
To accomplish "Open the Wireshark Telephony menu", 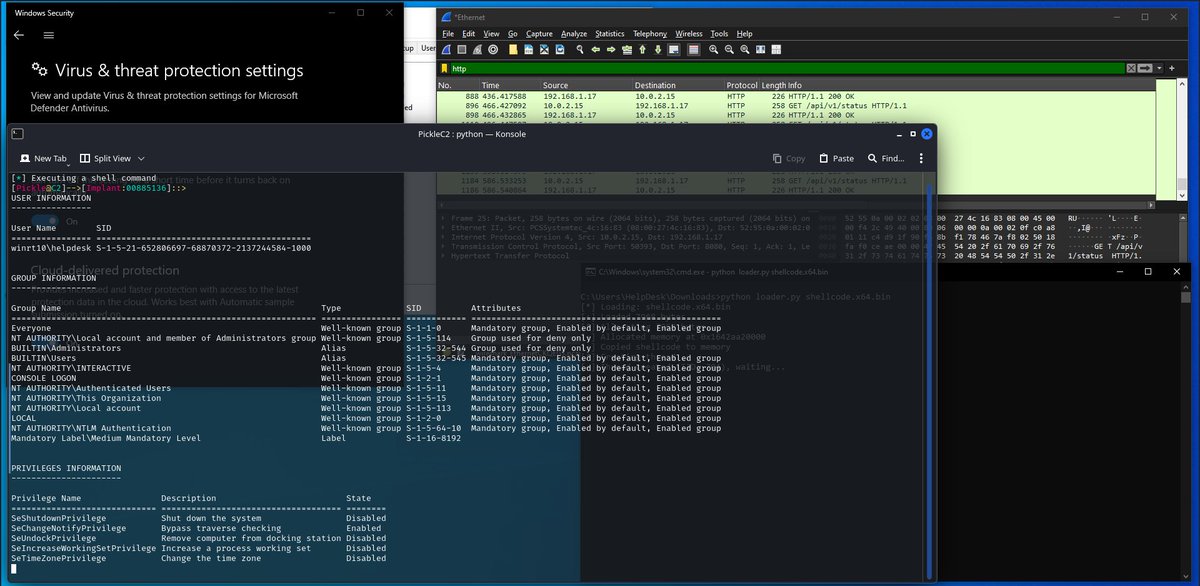I will pos(650,33).
